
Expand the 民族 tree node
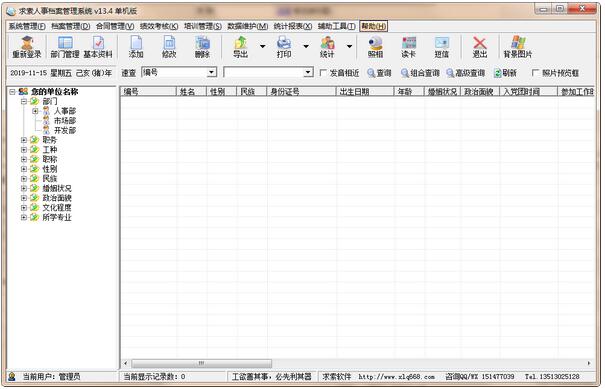[24, 179]
